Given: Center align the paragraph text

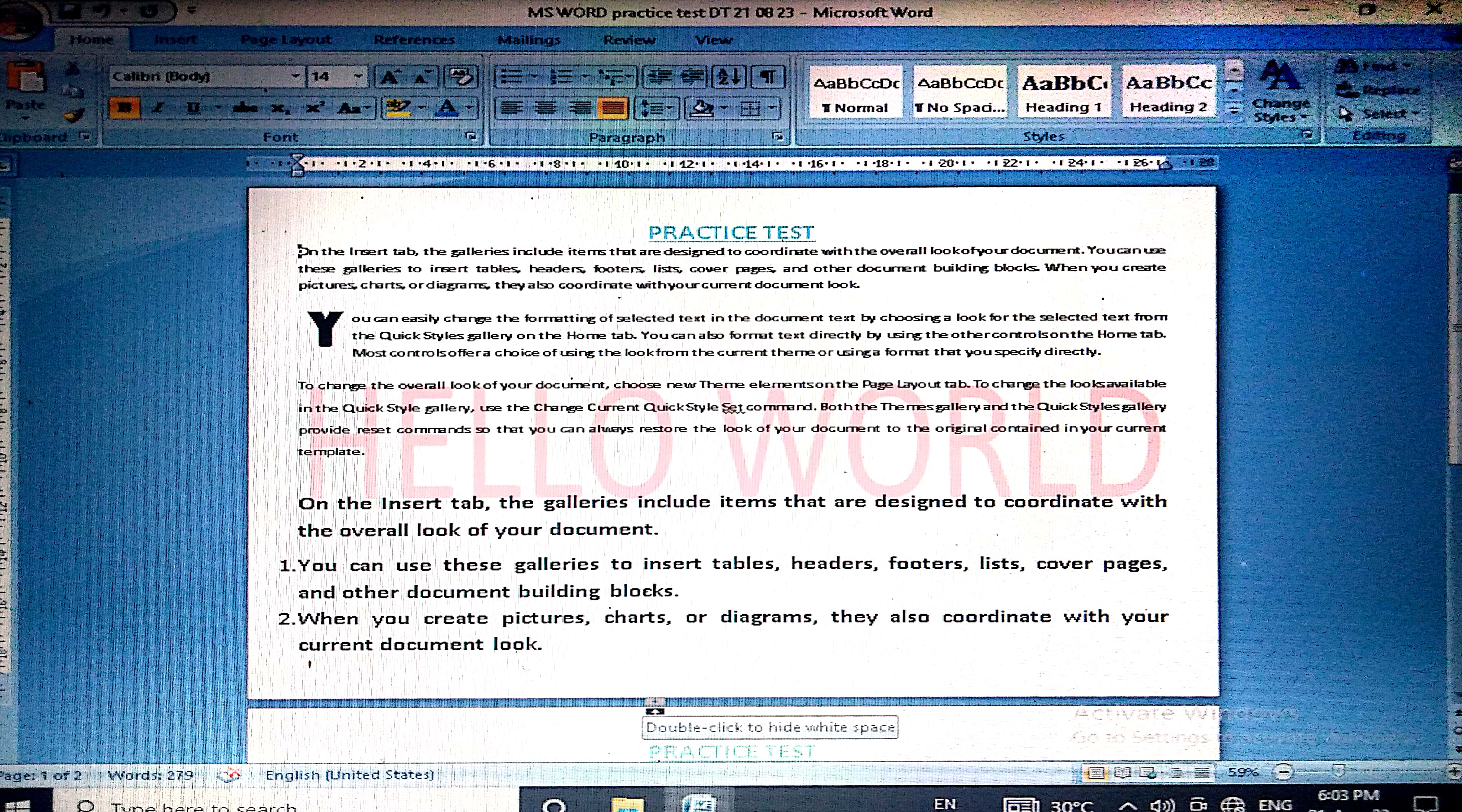Looking at the screenshot, I should [x=546, y=108].
